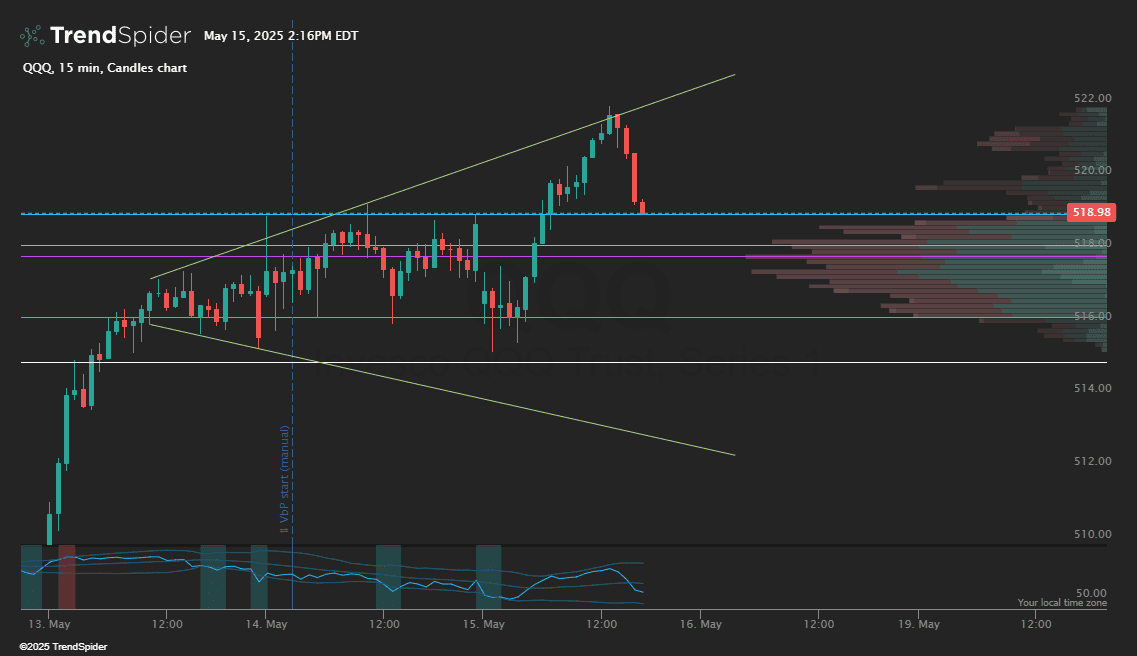Click the 13. May date label
The image size is (1137, 656).
[x=49, y=624]
